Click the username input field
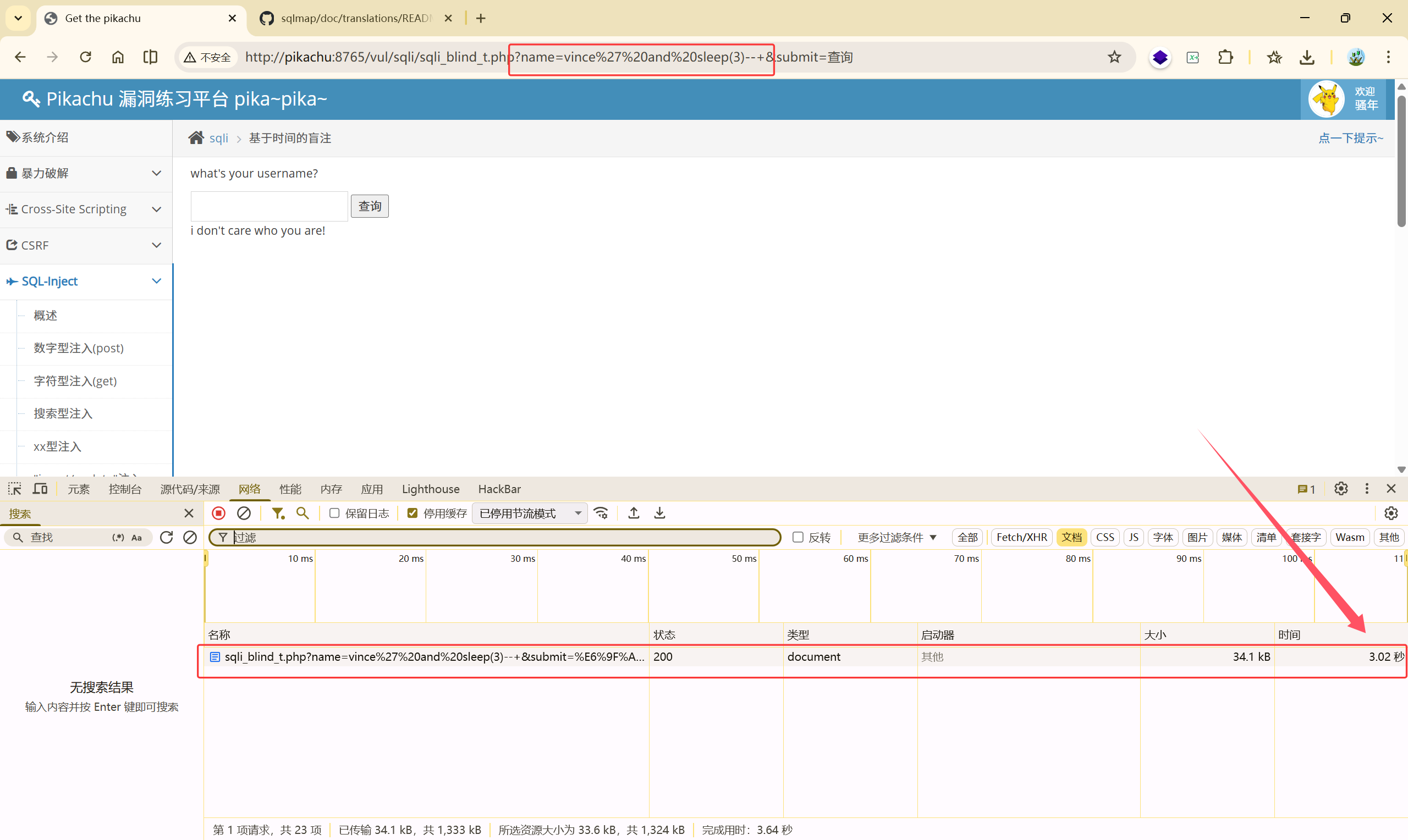Screen dimensions: 1408x840 tap(269, 206)
